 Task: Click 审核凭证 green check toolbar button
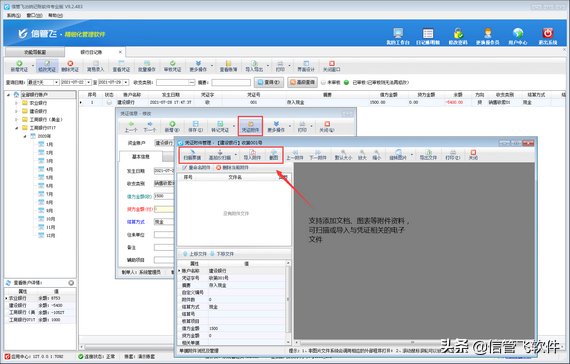[172, 66]
